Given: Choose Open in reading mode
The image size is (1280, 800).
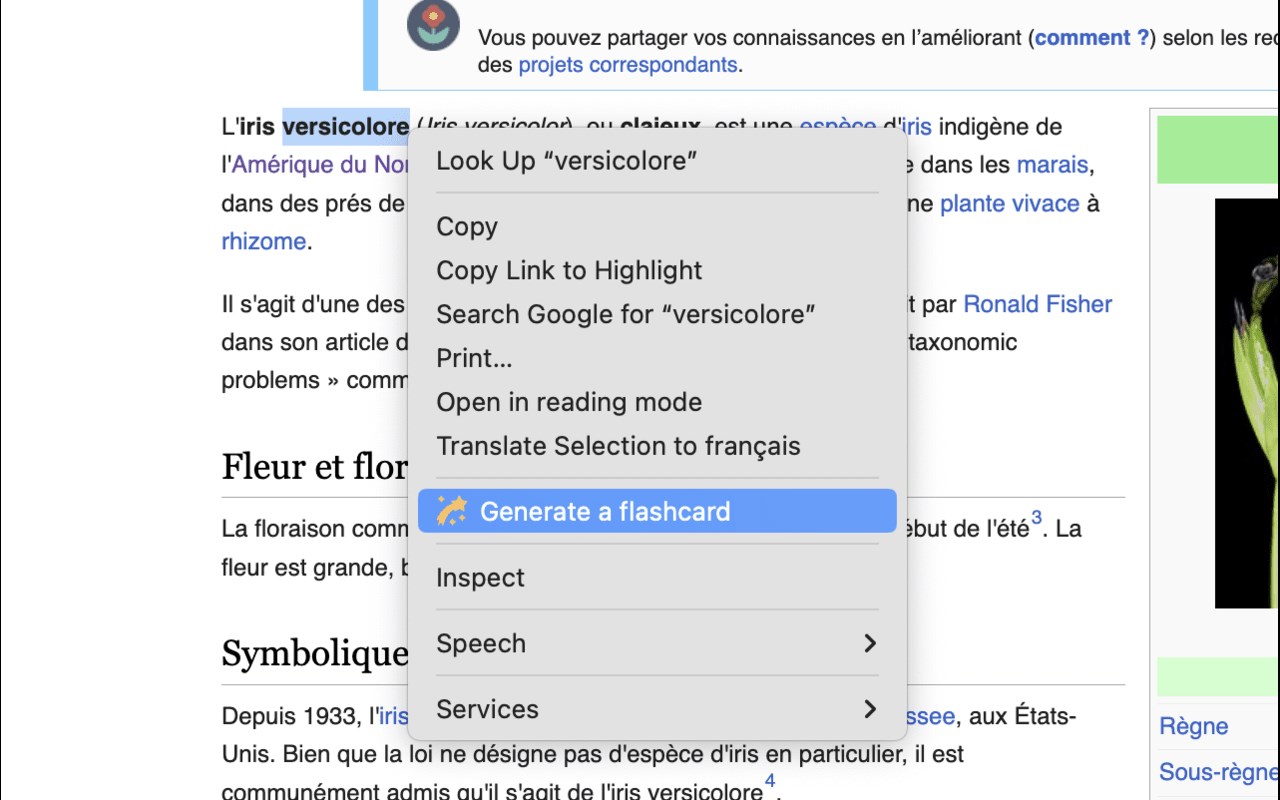Looking at the screenshot, I should [569, 402].
